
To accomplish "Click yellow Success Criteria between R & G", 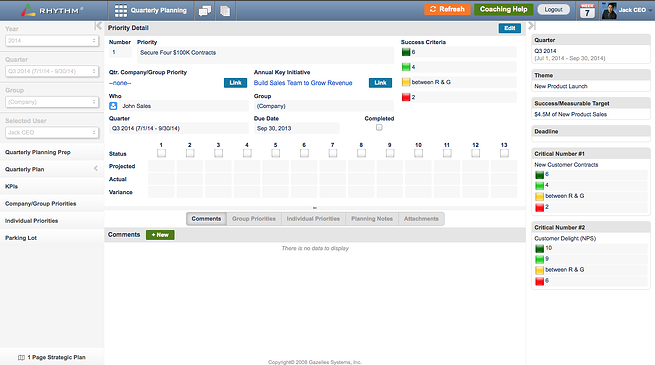I will coord(406,82).
